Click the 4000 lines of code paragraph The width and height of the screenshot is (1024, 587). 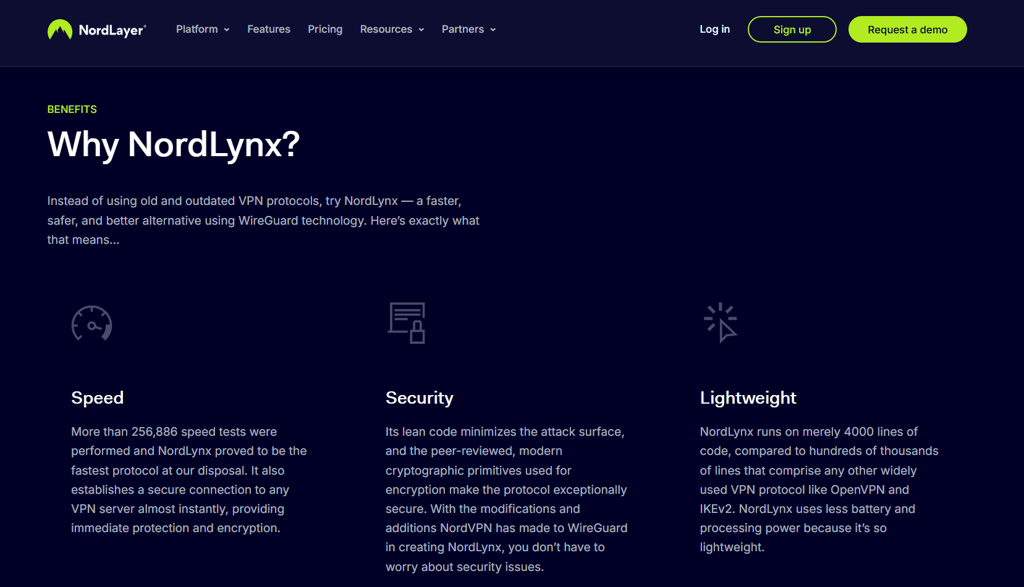[x=819, y=489]
